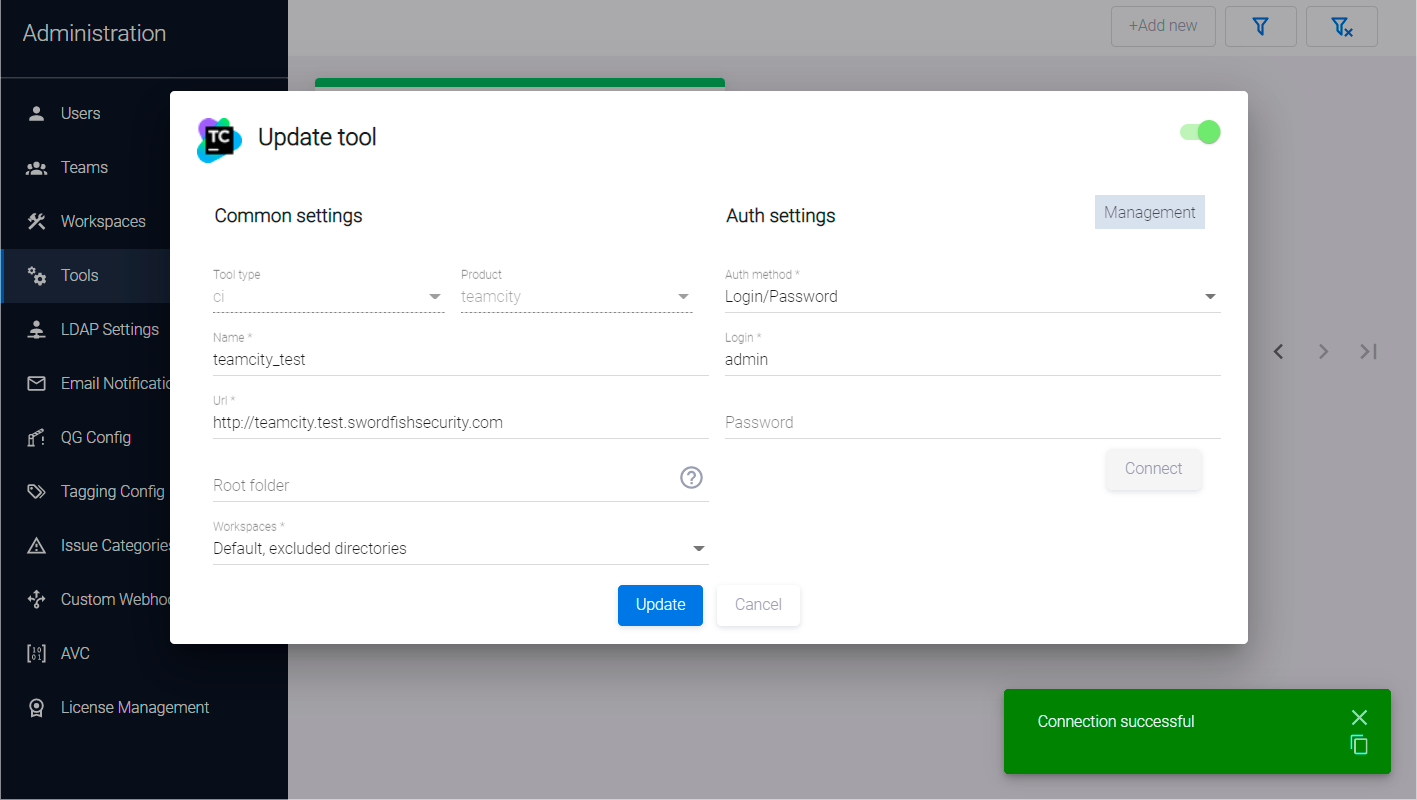Toggle the tool enabled switch
The image size is (1417, 800).
coord(1200,132)
